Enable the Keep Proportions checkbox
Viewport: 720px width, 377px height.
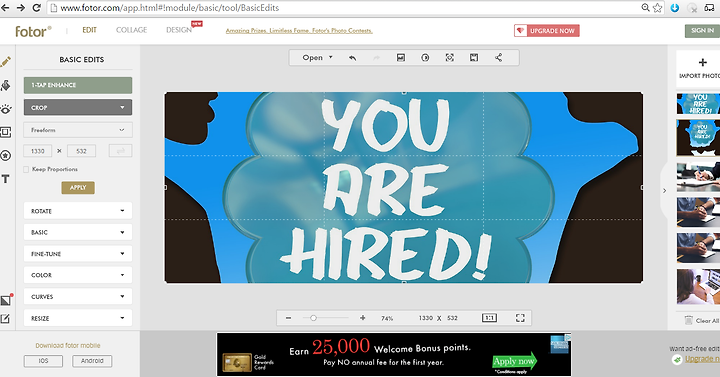pyautogui.click(x=26, y=169)
